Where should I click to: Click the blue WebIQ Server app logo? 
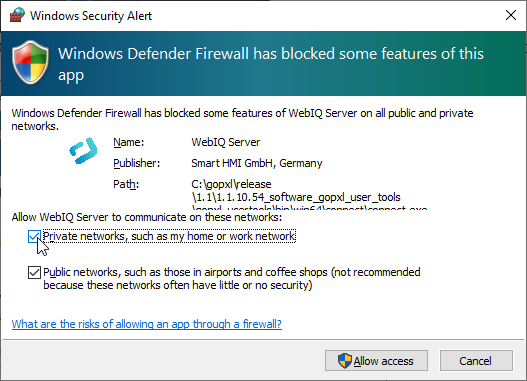[83, 151]
